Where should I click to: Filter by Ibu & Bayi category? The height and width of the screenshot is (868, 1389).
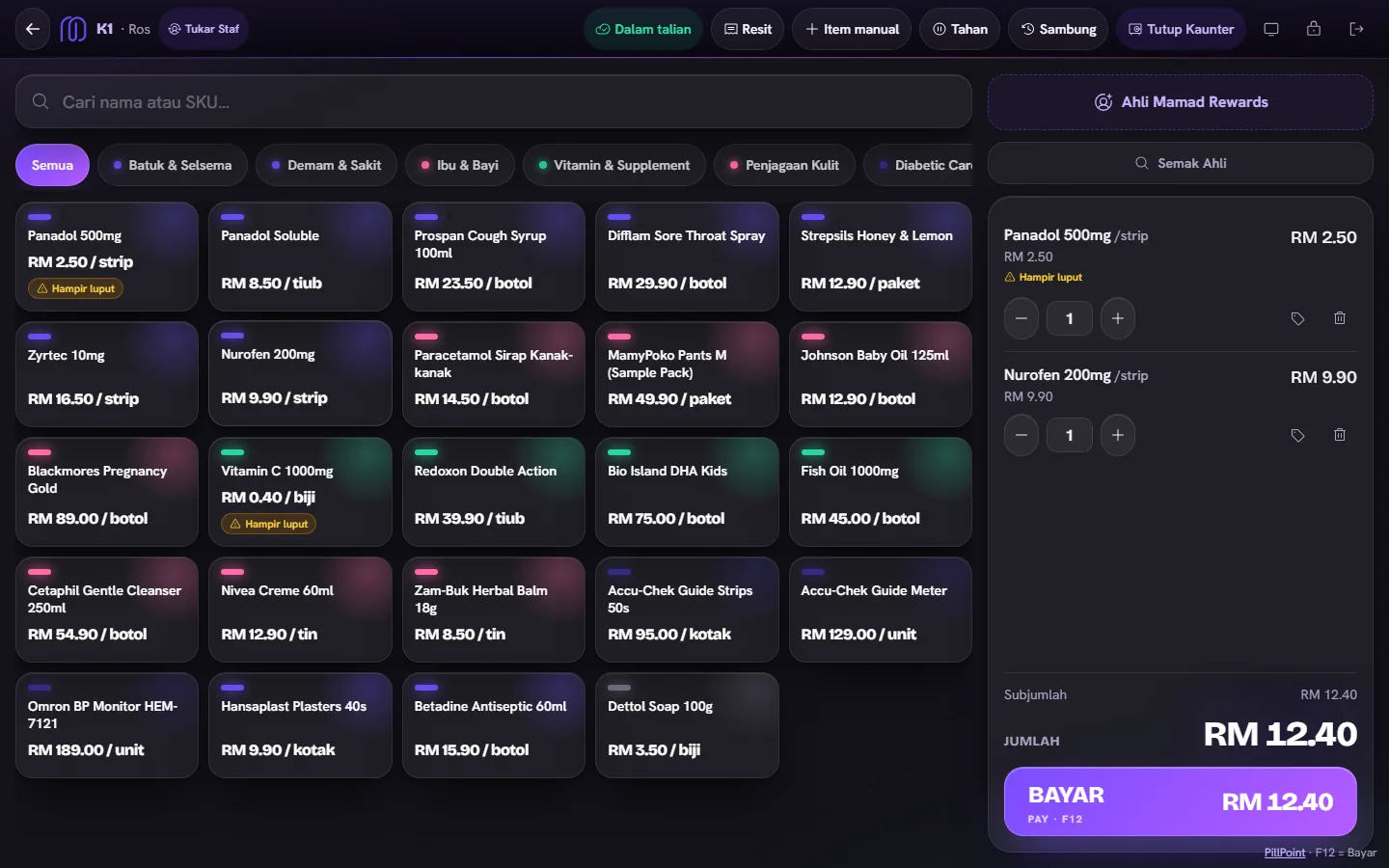pos(459,165)
